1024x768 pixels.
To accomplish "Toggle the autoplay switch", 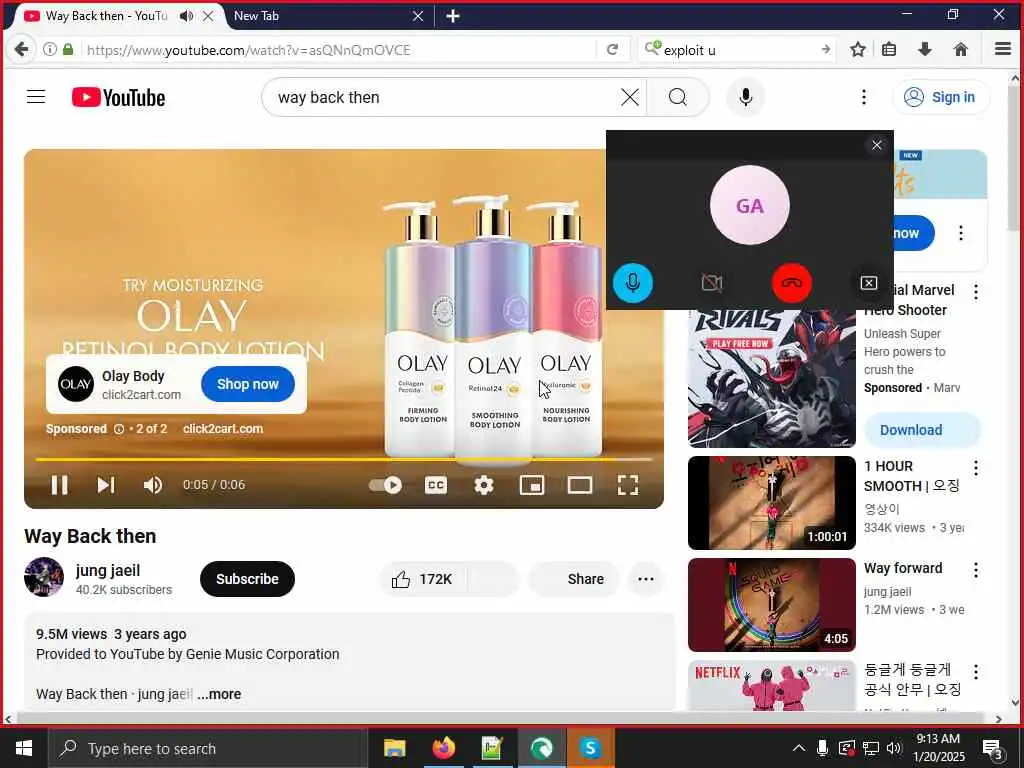I will tap(385, 485).
